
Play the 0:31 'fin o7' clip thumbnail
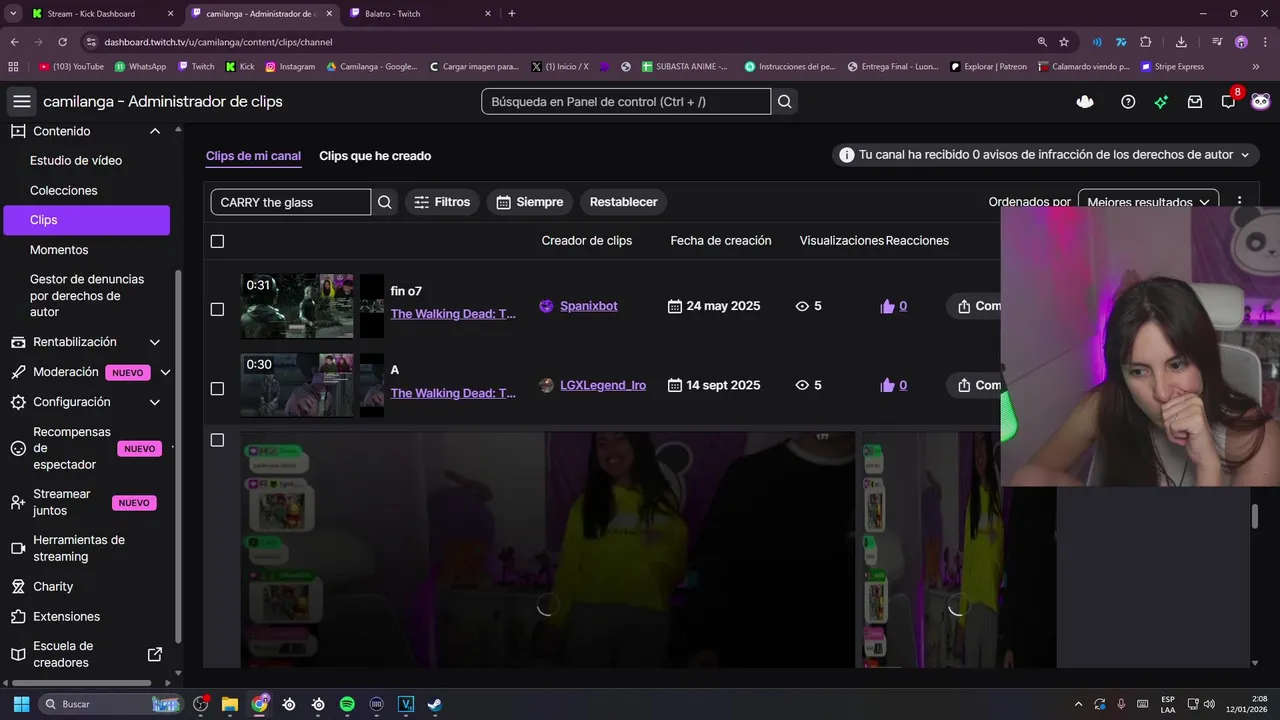tap(297, 306)
